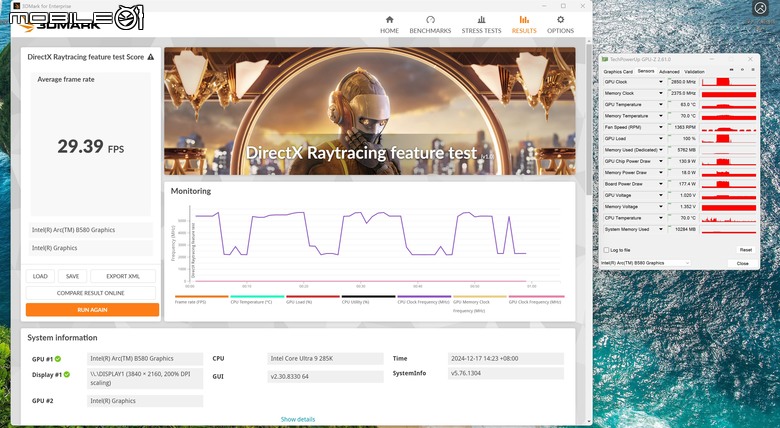Open the HOME section in 3DMark
This screenshot has width=780, height=428.
(x=390, y=24)
